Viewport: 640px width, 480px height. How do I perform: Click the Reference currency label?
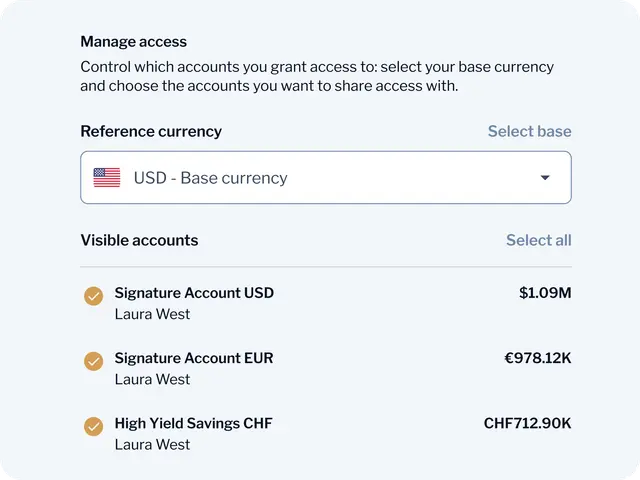click(151, 131)
